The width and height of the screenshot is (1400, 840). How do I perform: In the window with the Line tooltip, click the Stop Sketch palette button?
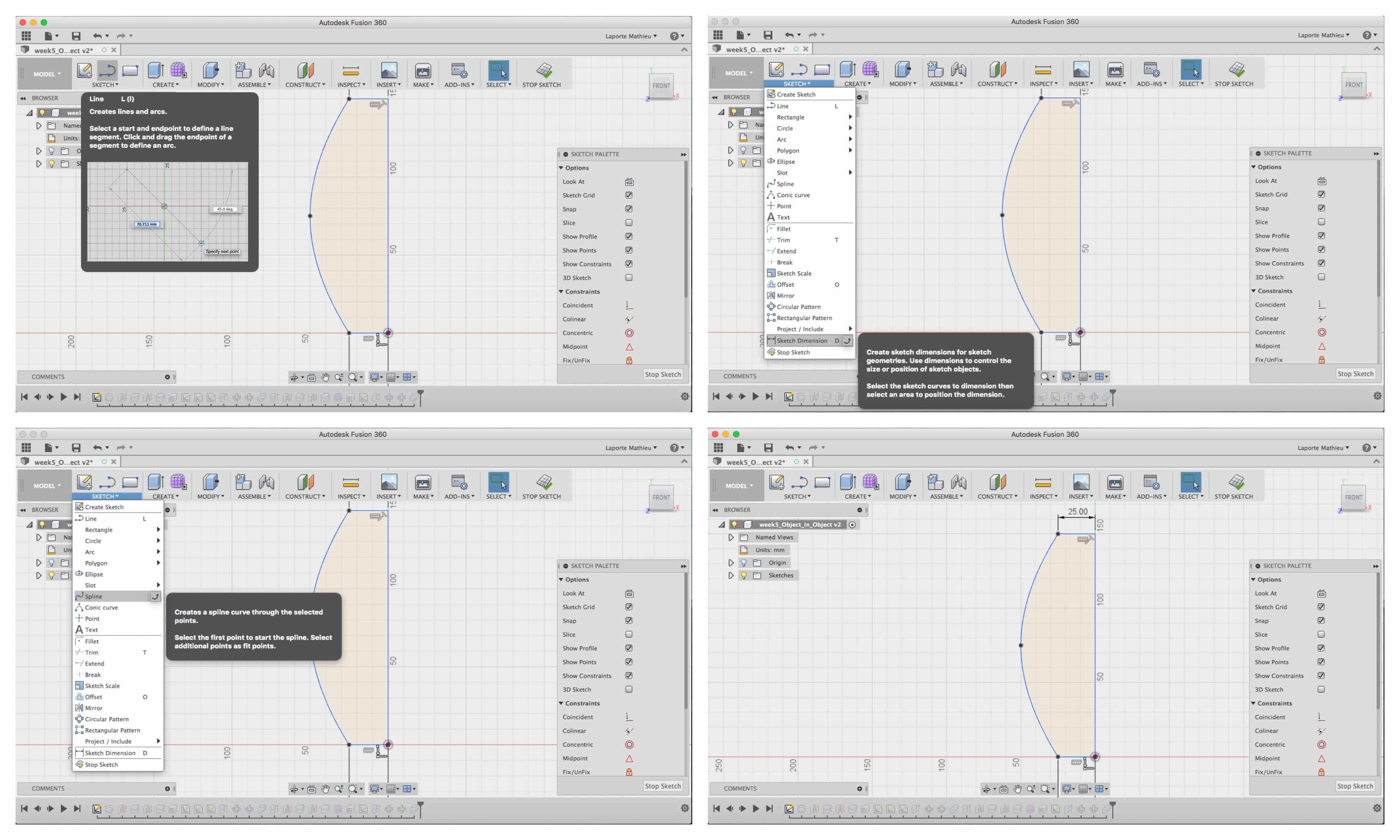point(663,375)
